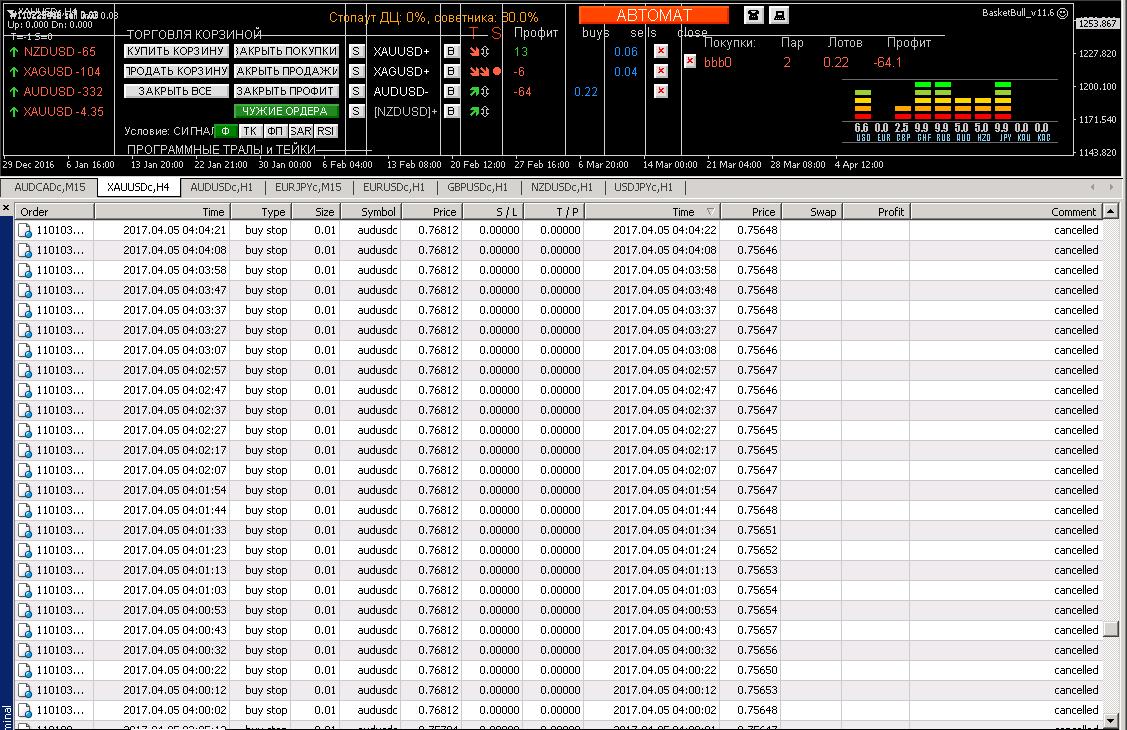Image resolution: width=1127 pixels, height=730 pixels.
Task: Click the JPY currency strength bar
Action: (1001, 108)
